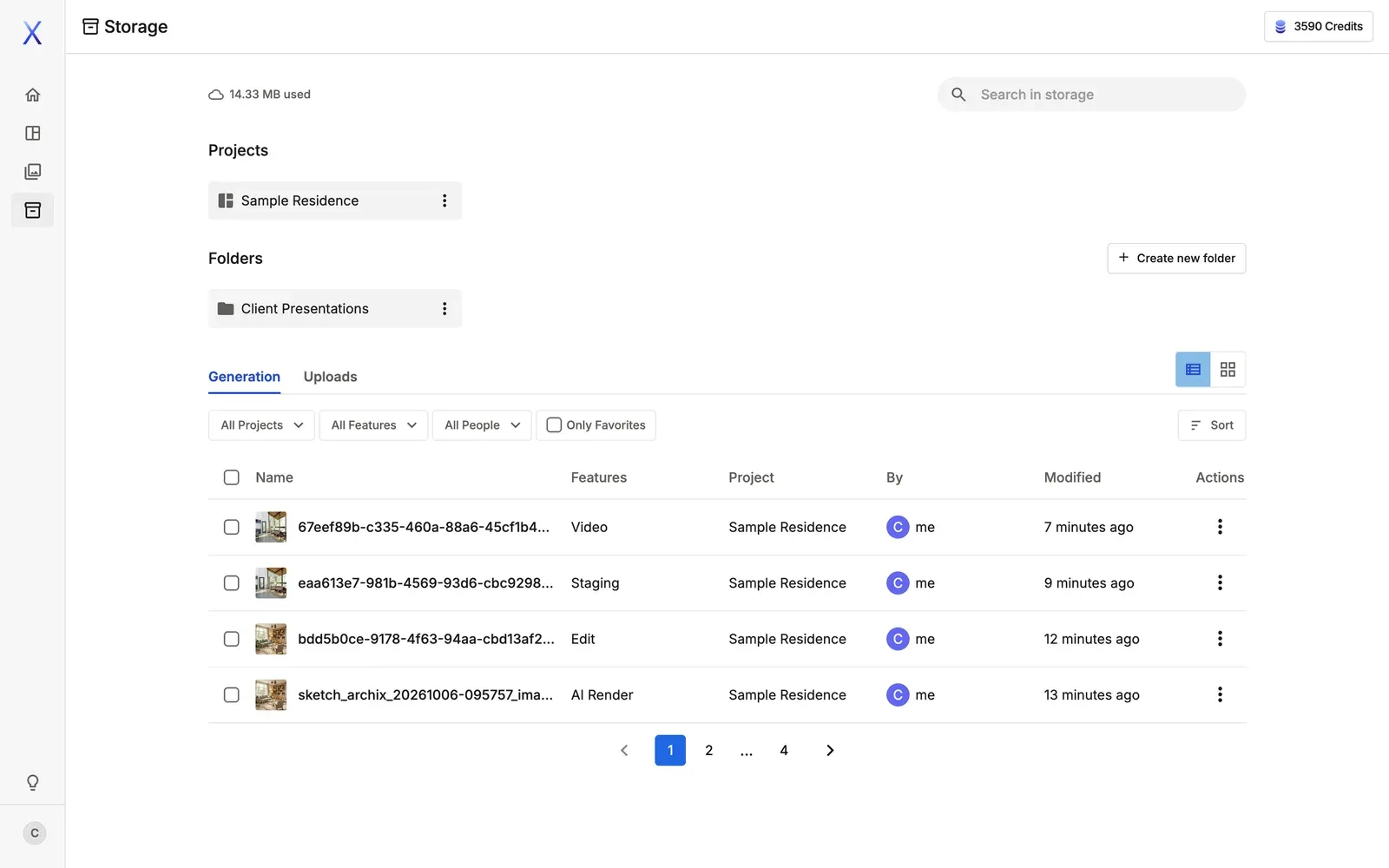Screen dimensions: 1389x868
Task: Open actions menu for sketch_archix row
Action: [1220, 694]
